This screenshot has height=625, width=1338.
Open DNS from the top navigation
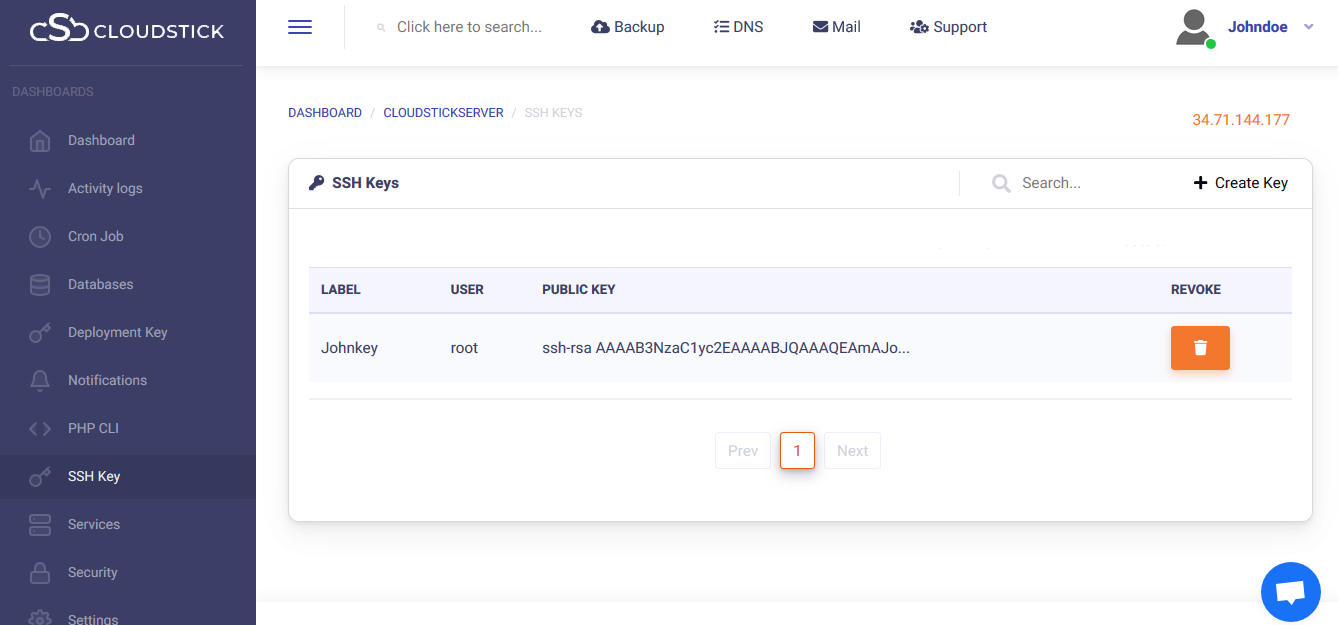(x=738, y=27)
